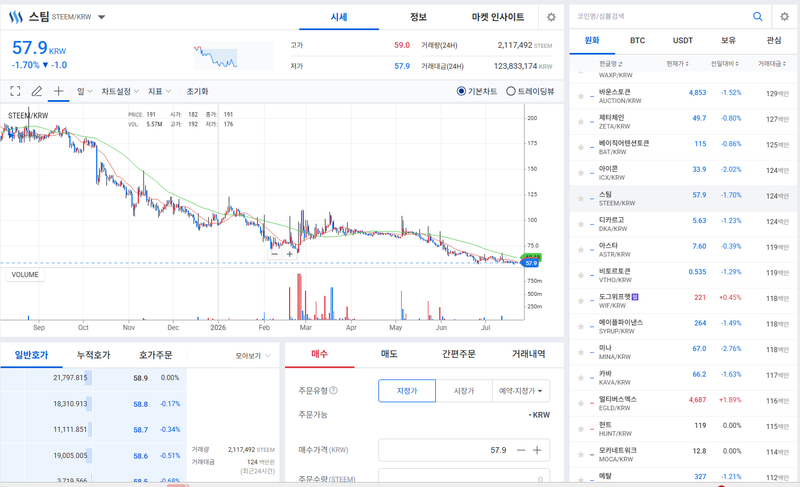Select the BTC market tab

637,40
